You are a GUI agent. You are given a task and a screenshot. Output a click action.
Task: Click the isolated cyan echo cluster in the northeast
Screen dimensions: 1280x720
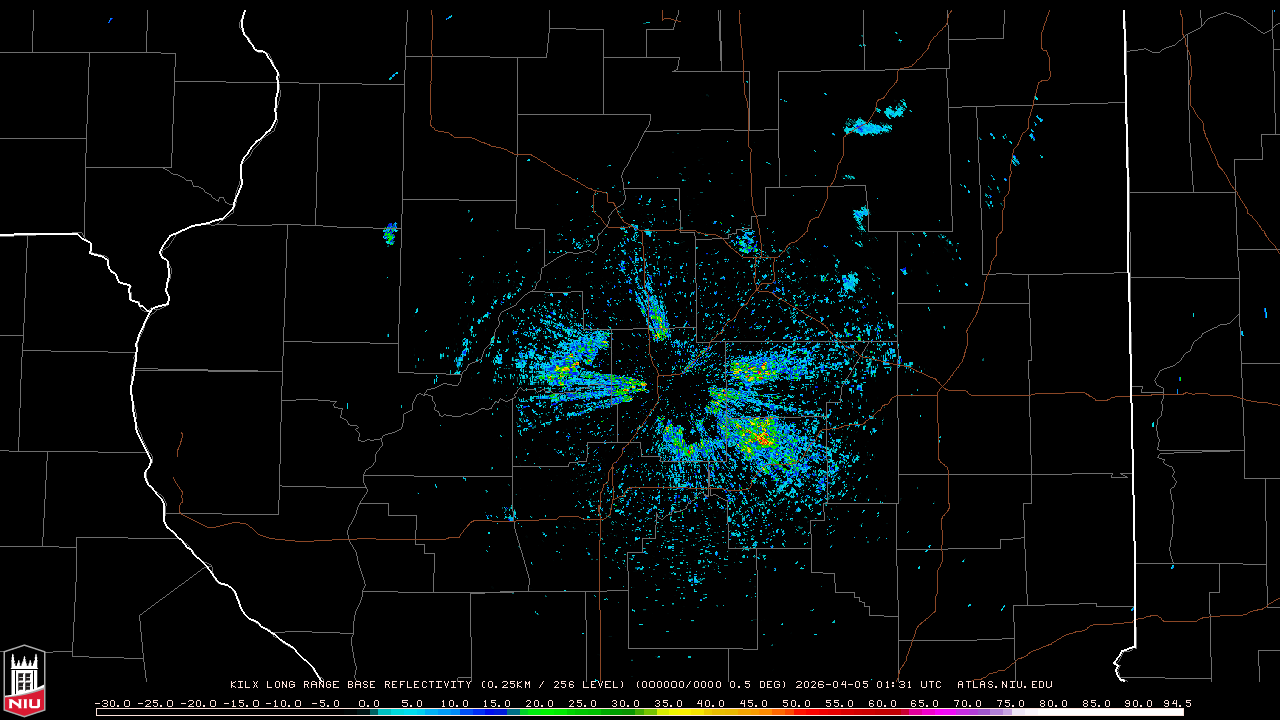pos(875,120)
